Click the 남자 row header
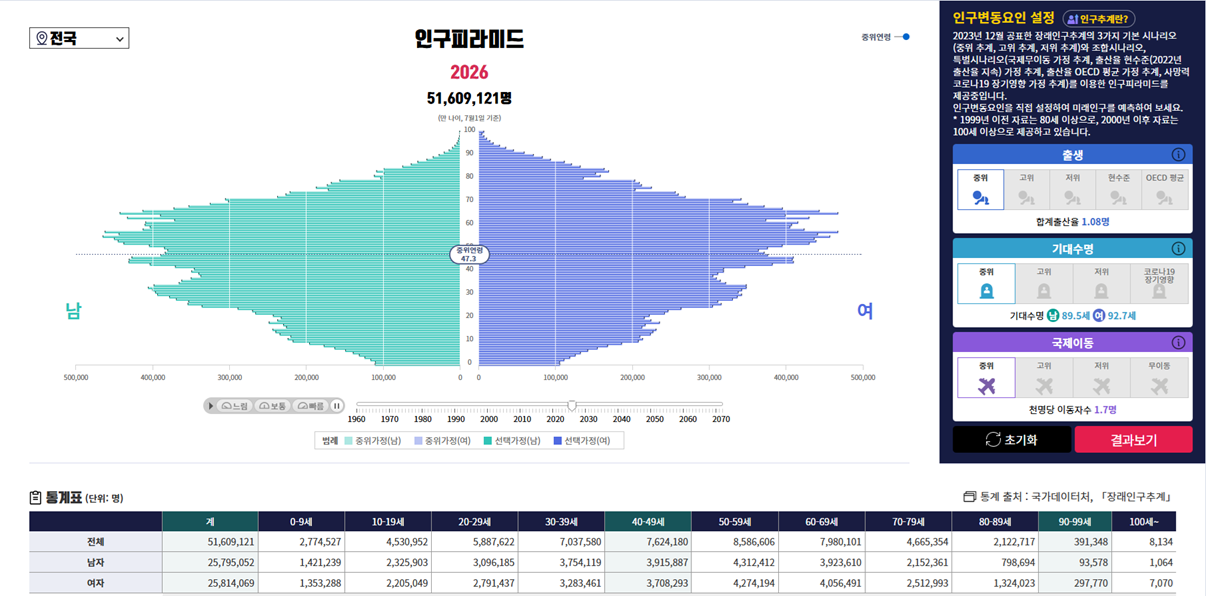Screen dimensions: 1206x596 click(96, 560)
